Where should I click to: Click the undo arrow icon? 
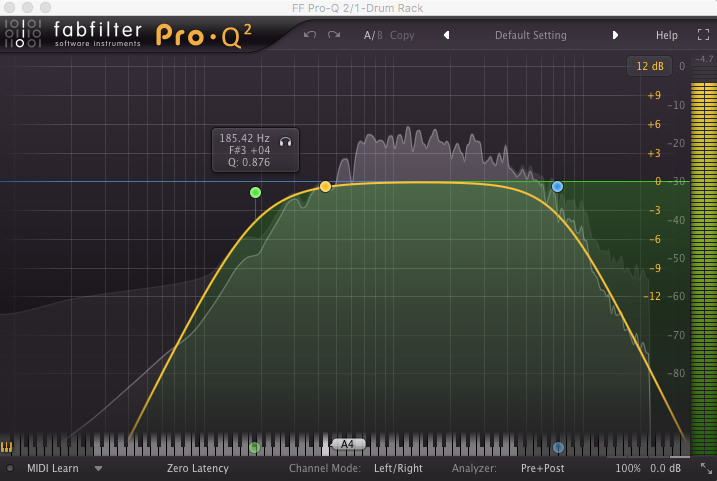310,35
